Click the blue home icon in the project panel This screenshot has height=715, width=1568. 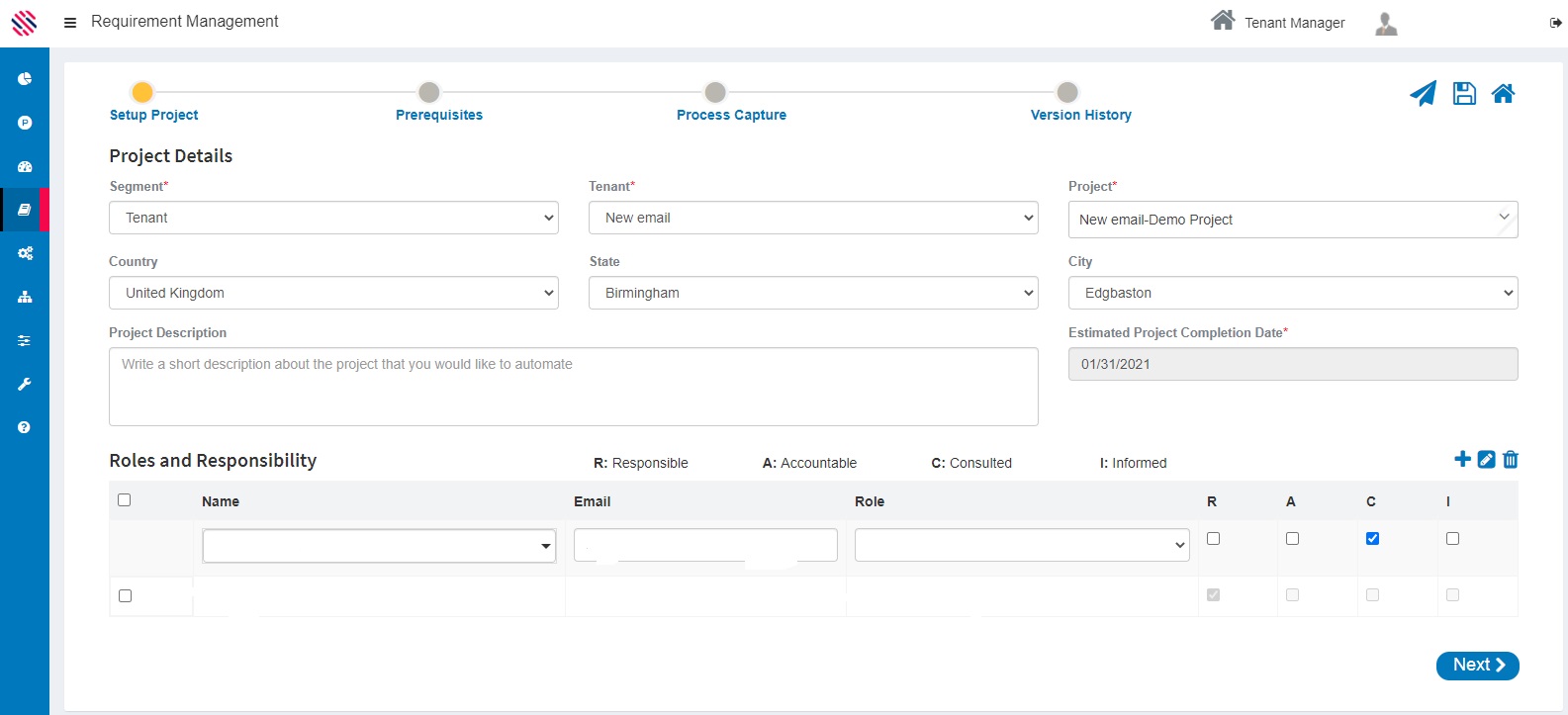pos(1503,94)
